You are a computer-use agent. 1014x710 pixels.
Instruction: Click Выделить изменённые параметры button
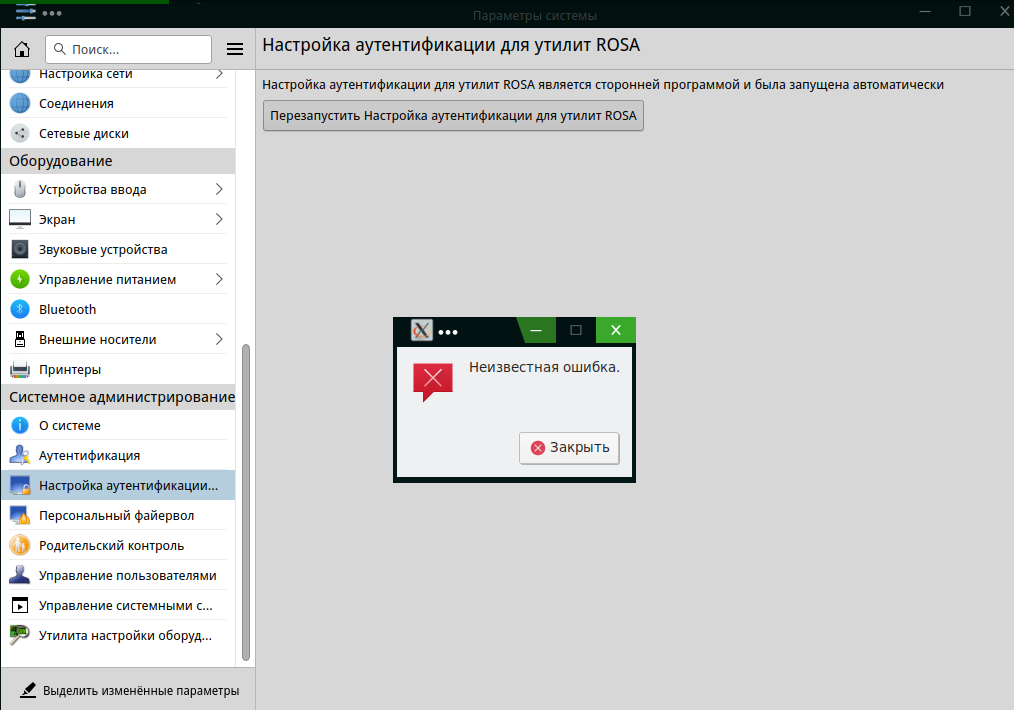[129, 690]
